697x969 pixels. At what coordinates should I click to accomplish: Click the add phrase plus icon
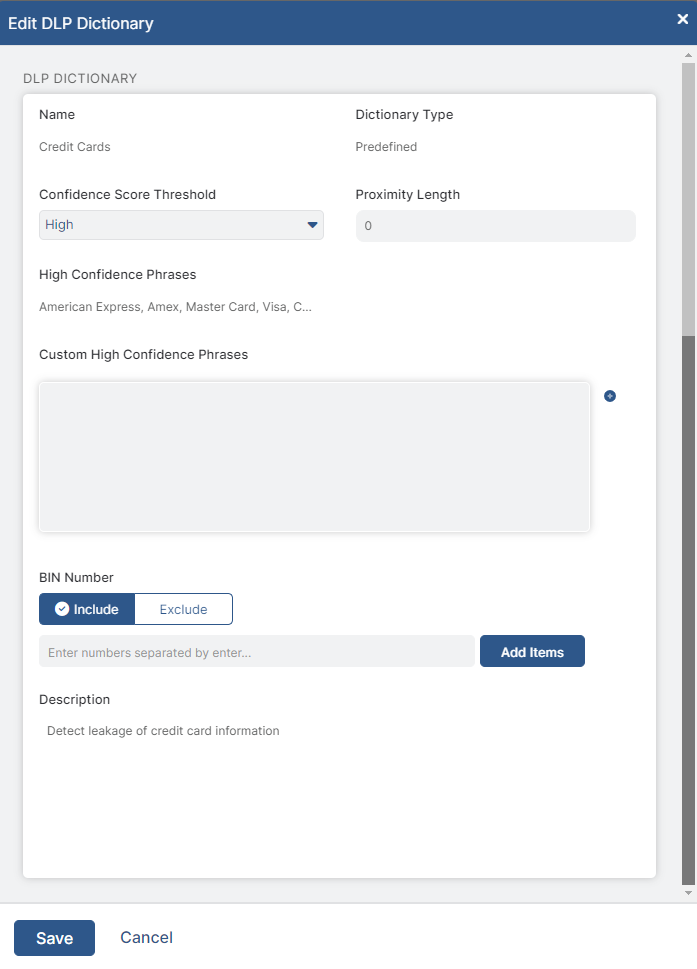(x=610, y=396)
